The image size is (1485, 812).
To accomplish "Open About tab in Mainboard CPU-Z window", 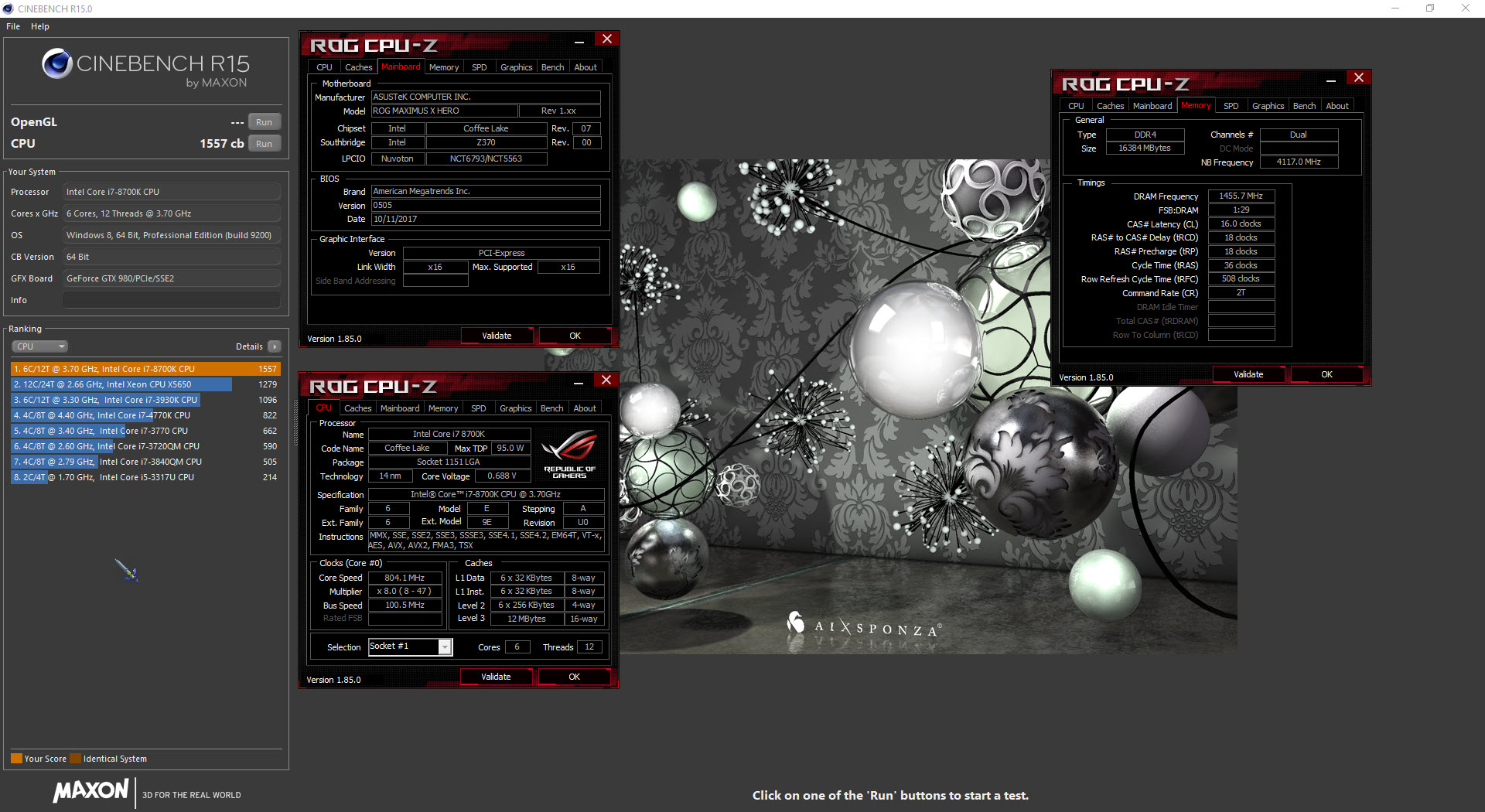I will [x=585, y=67].
